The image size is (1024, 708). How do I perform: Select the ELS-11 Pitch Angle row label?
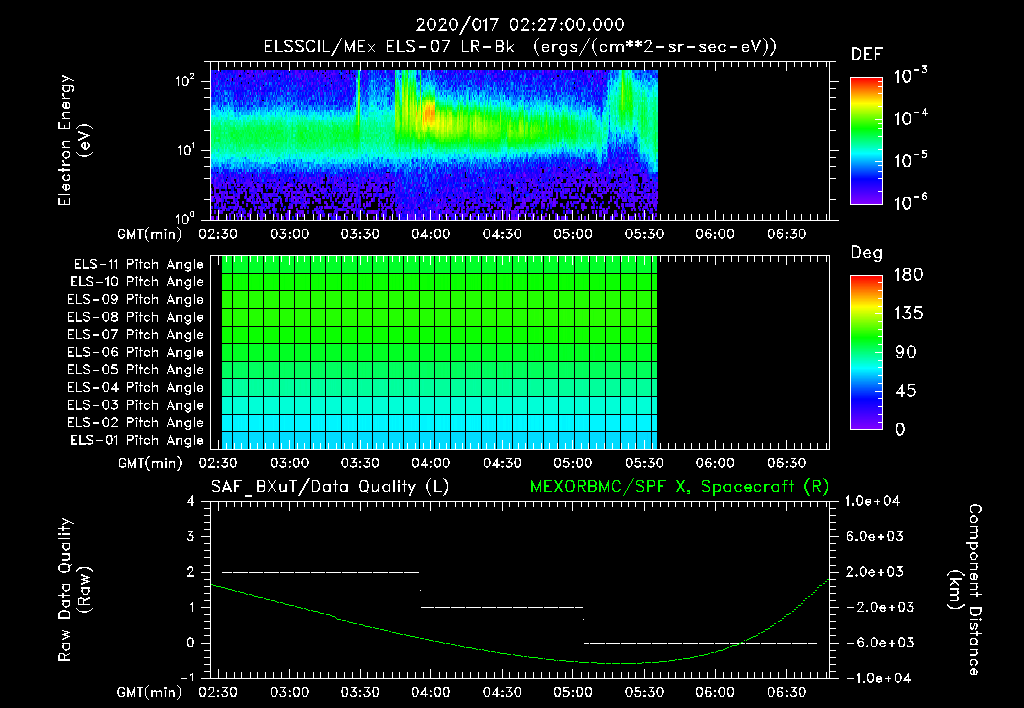138,265
